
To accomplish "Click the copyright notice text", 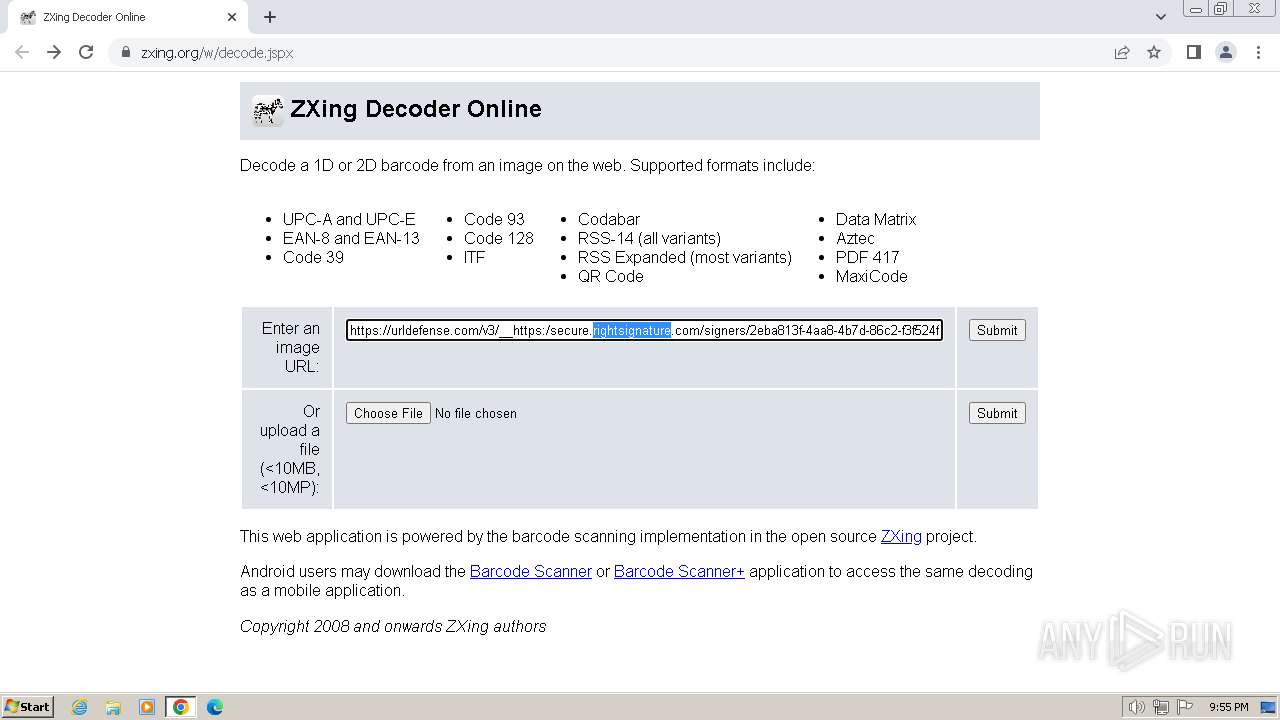I will (393, 626).
